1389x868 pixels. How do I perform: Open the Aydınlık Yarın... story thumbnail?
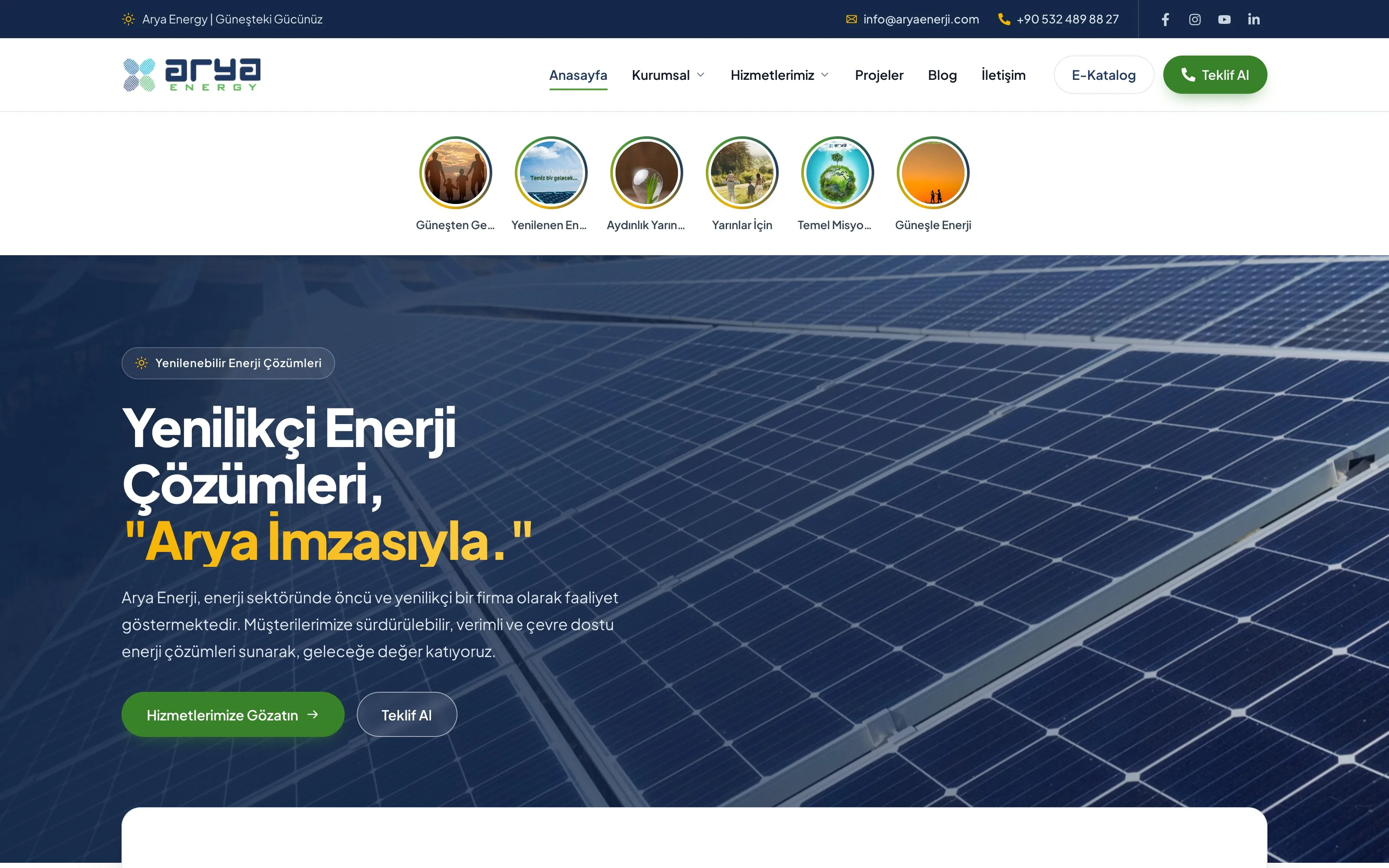click(646, 172)
